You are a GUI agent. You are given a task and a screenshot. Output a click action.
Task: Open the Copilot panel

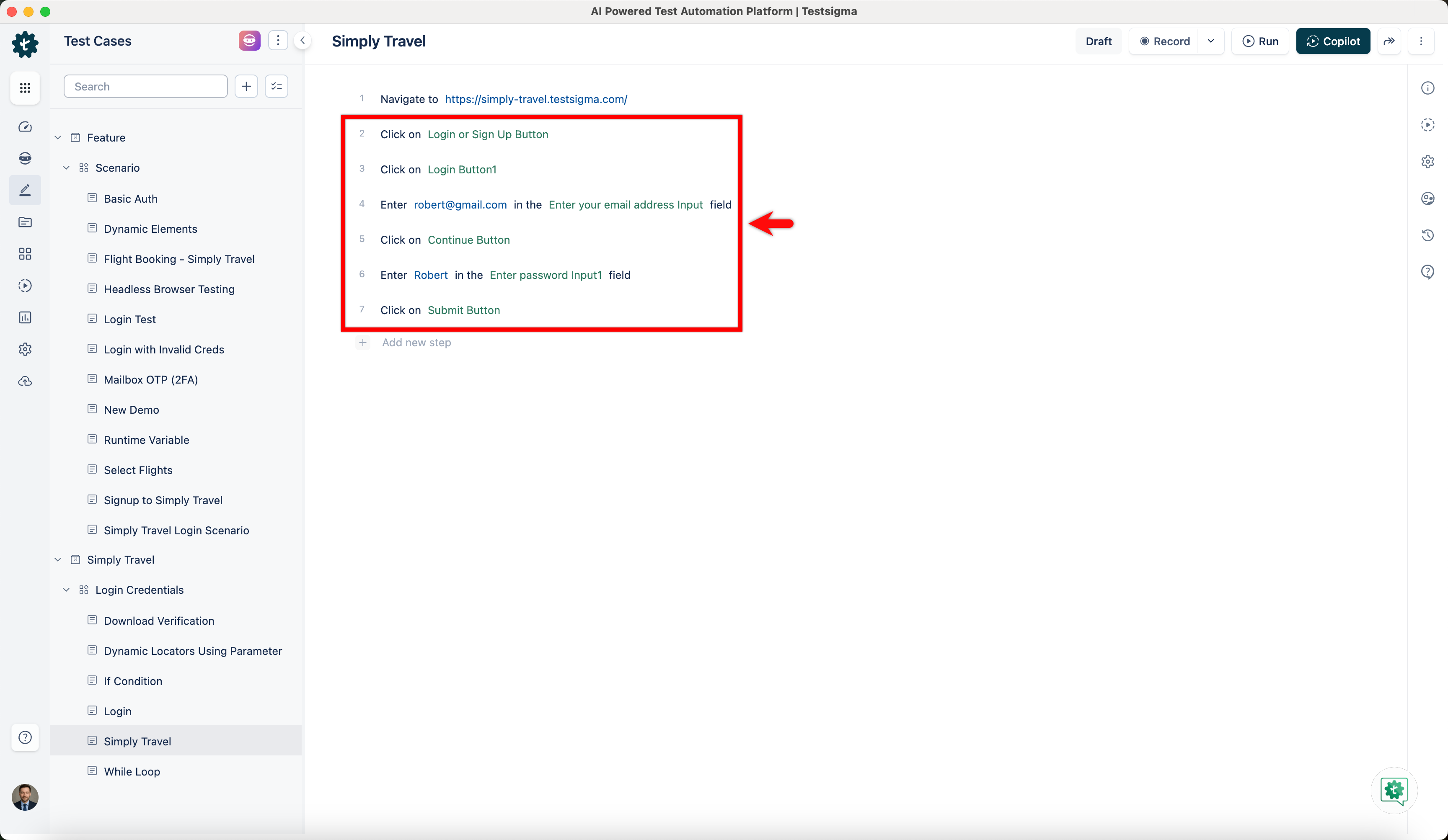click(1333, 41)
